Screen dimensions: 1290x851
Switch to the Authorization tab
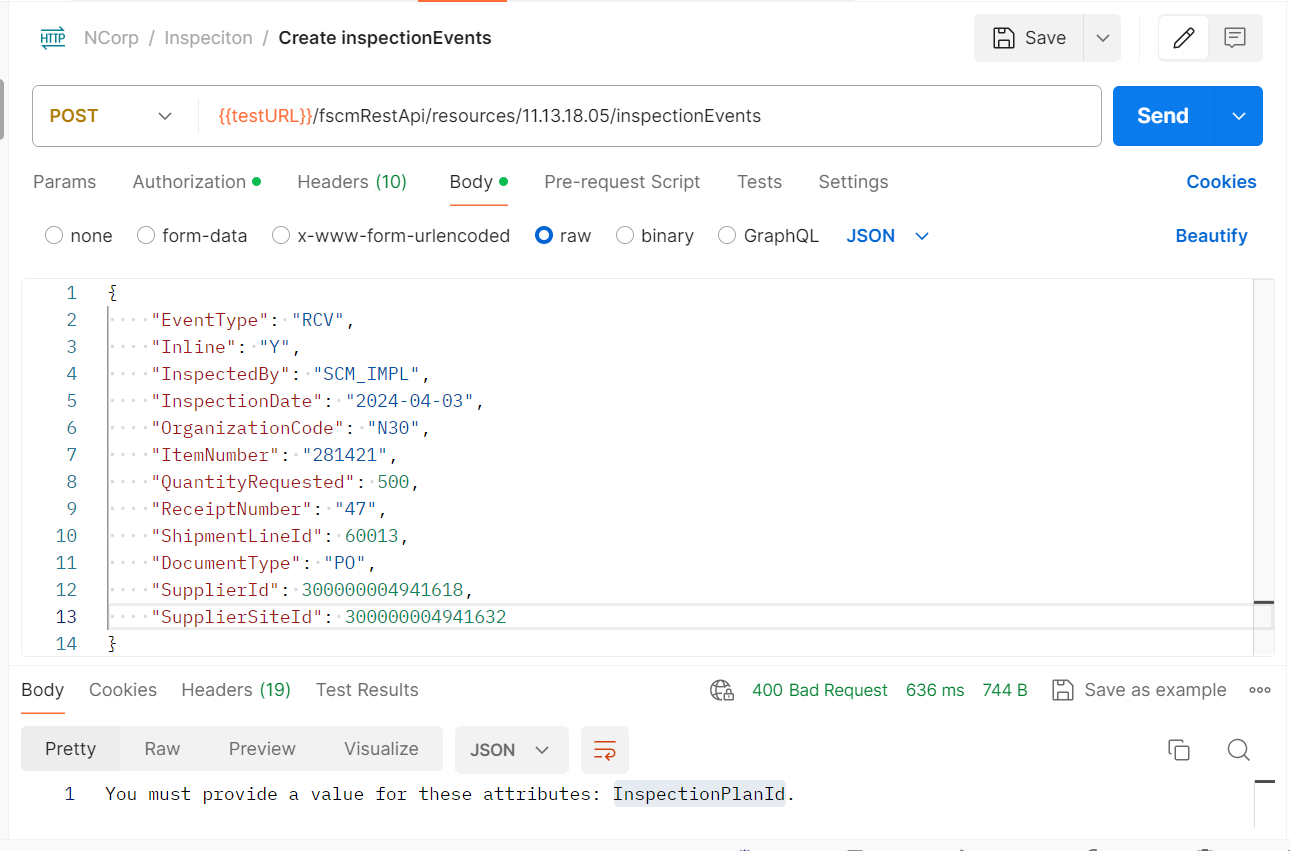pos(190,181)
